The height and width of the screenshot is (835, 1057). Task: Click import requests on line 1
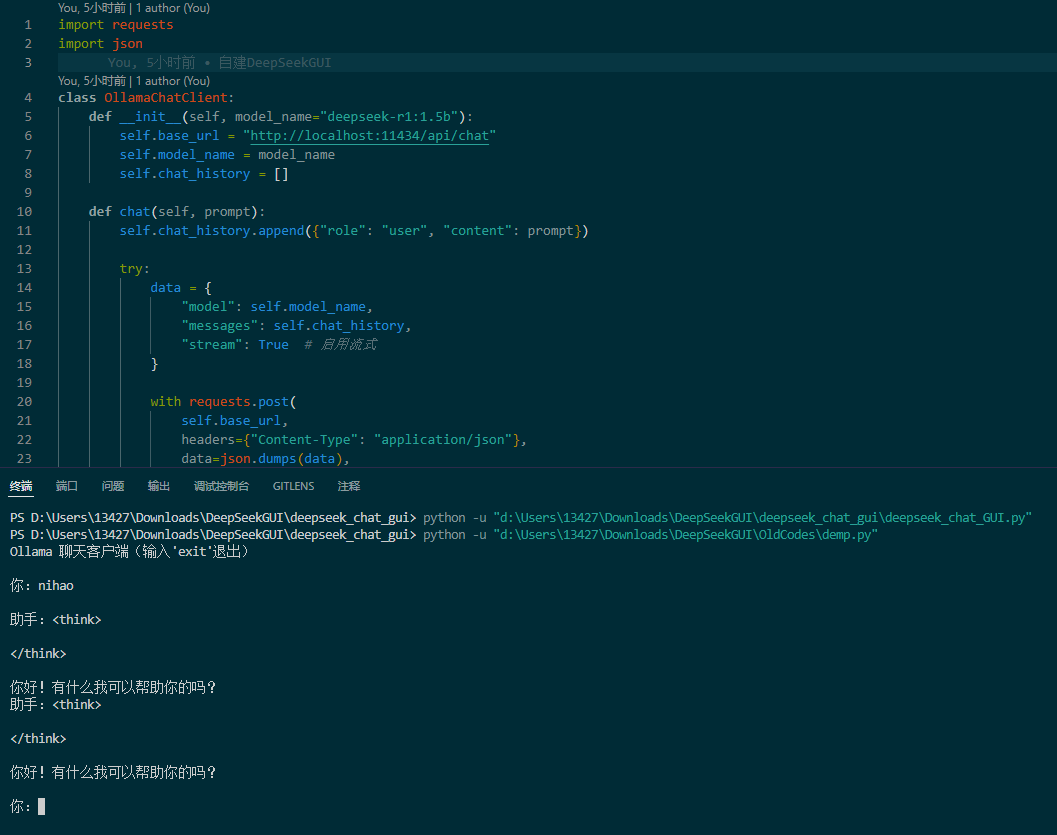pos(116,25)
